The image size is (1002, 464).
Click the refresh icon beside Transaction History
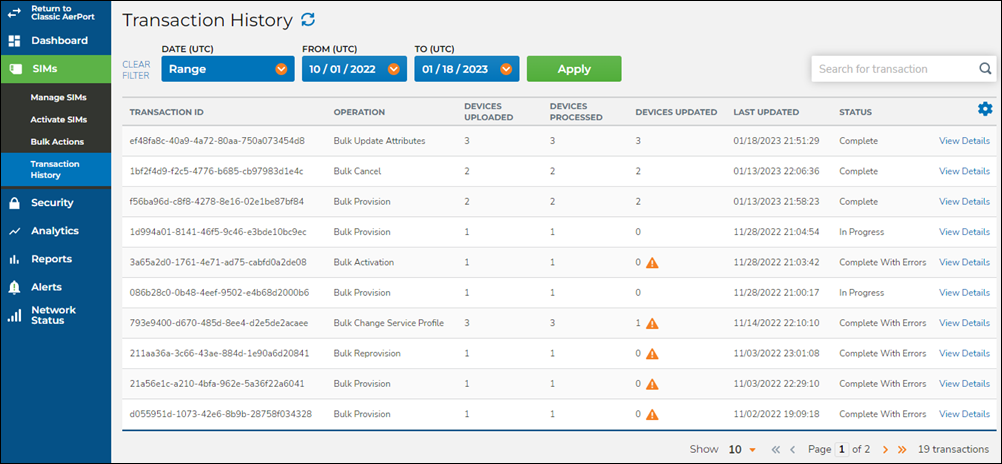(x=309, y=20)
